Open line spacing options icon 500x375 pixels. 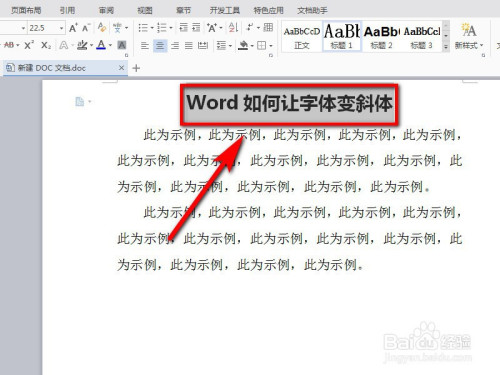click(x=221, y=45)
